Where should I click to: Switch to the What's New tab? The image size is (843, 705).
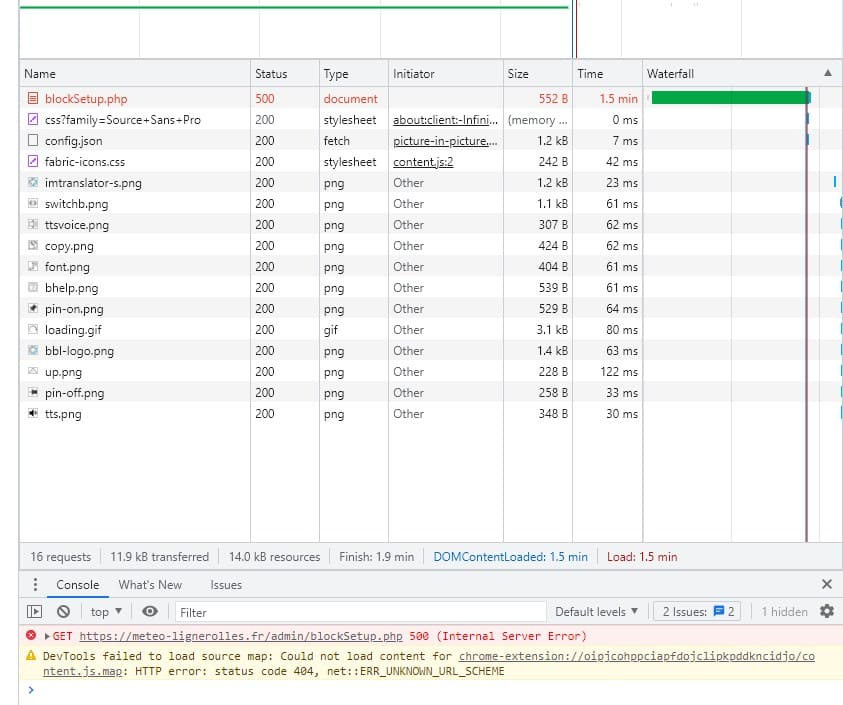tap(150, 585)
